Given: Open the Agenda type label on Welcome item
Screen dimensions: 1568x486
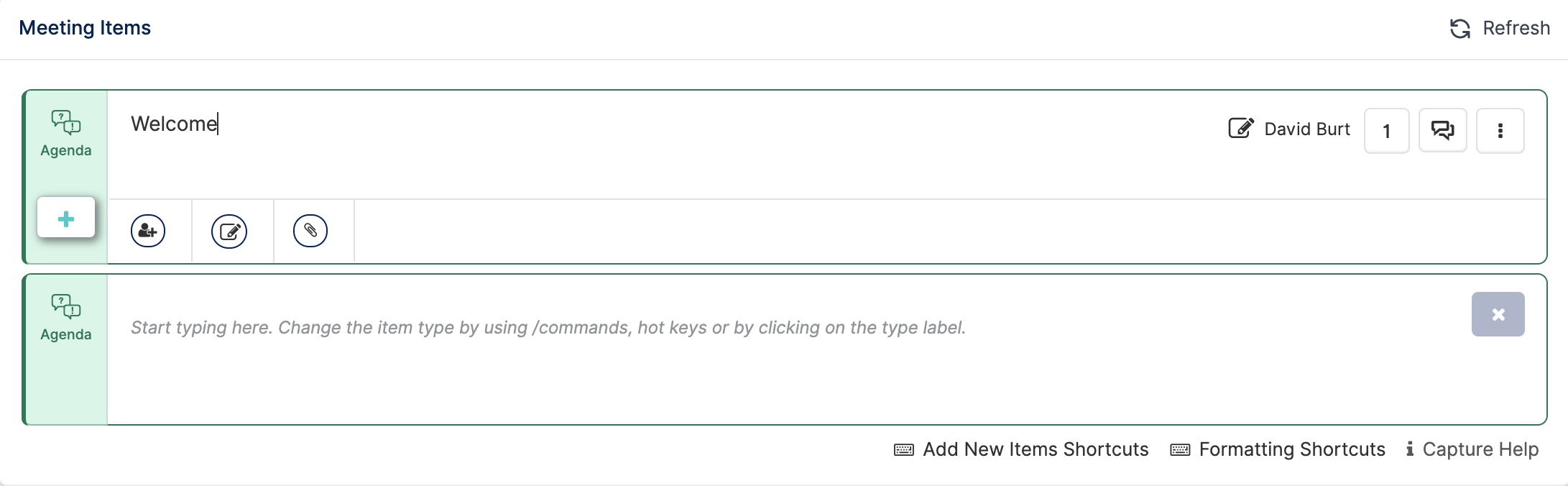Looking at the screenshot, I should [x=66, y=150].
